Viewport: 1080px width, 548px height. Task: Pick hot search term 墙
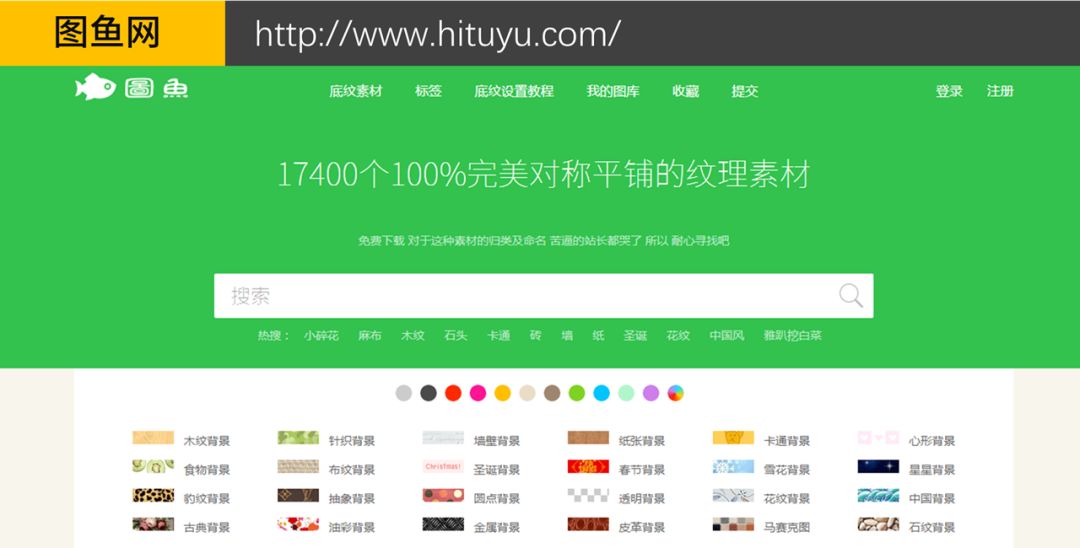(x=567, y=336)
